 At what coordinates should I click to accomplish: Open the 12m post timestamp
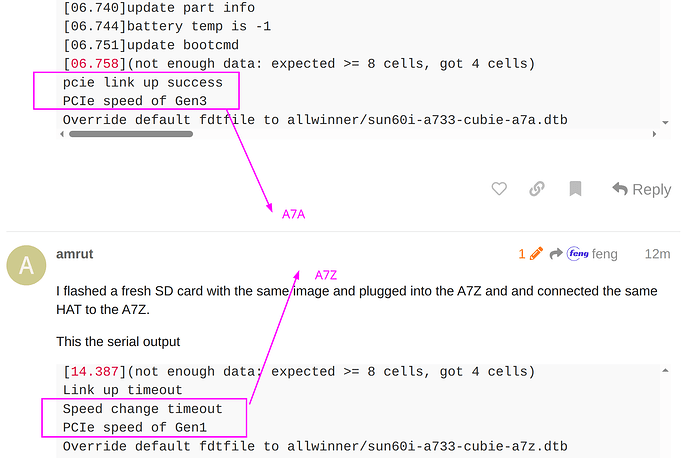click(657, 254)
